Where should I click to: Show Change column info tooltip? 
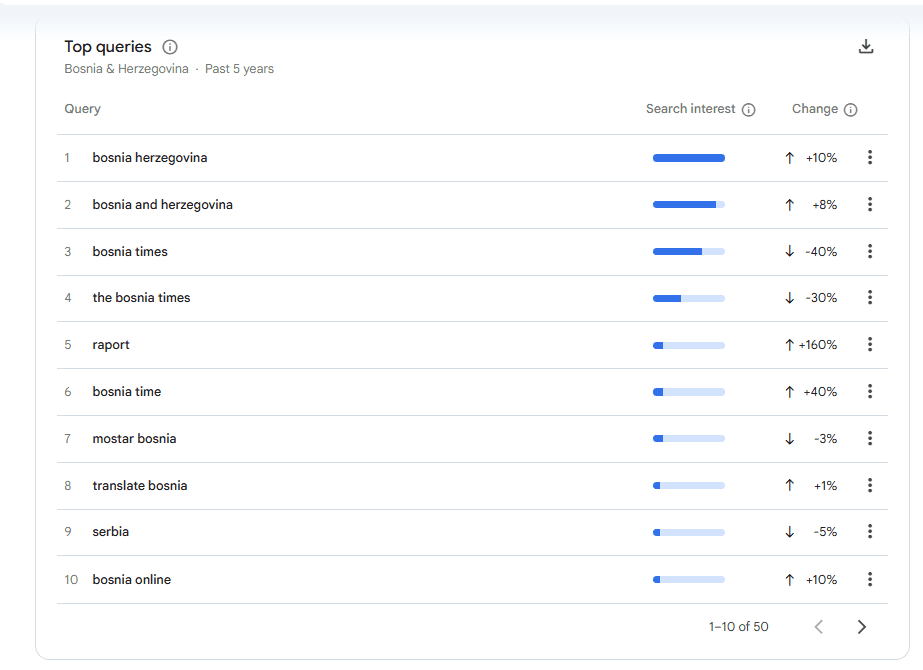click(x=851, y=110)
